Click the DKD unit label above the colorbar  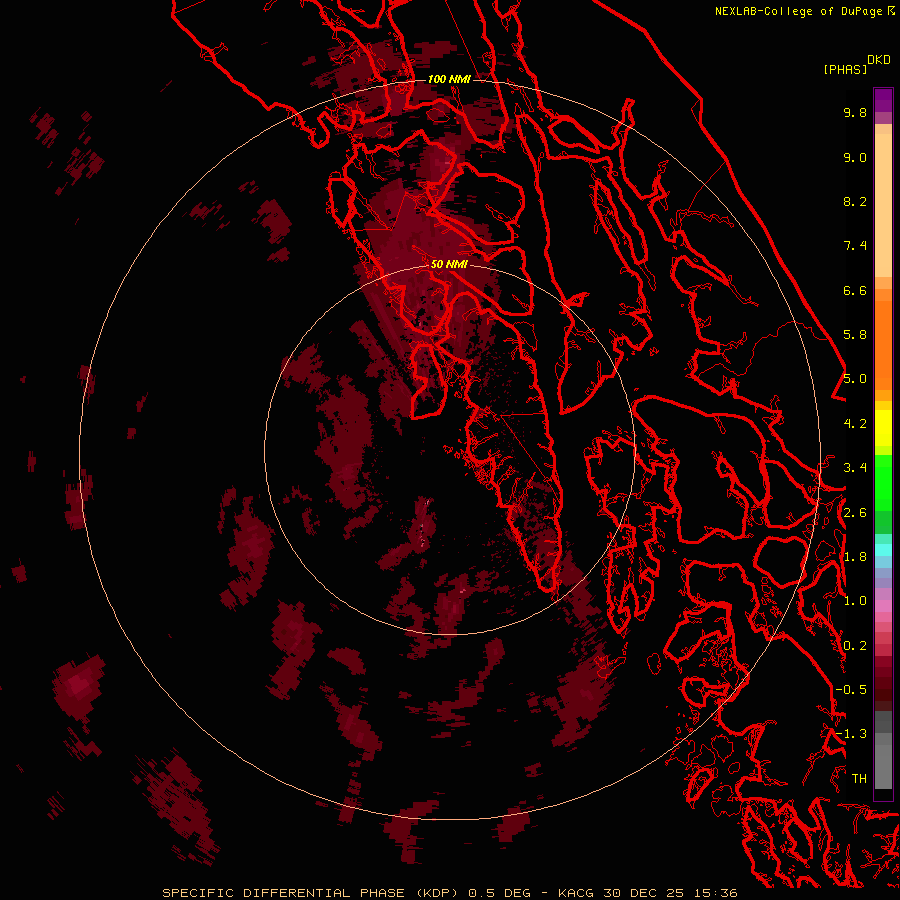pos(879,60)
